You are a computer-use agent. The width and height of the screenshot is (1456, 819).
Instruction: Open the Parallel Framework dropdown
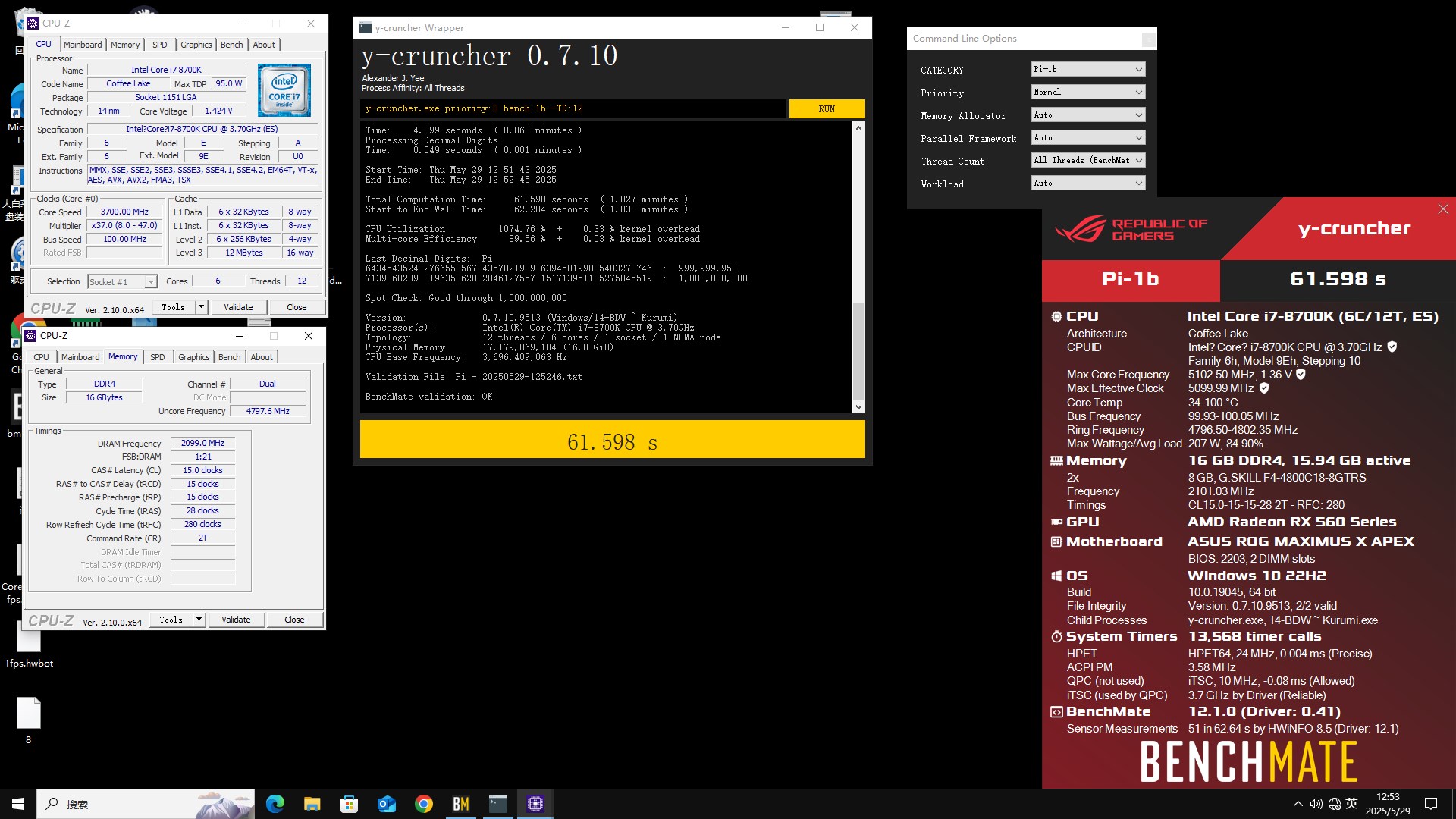1088,137
